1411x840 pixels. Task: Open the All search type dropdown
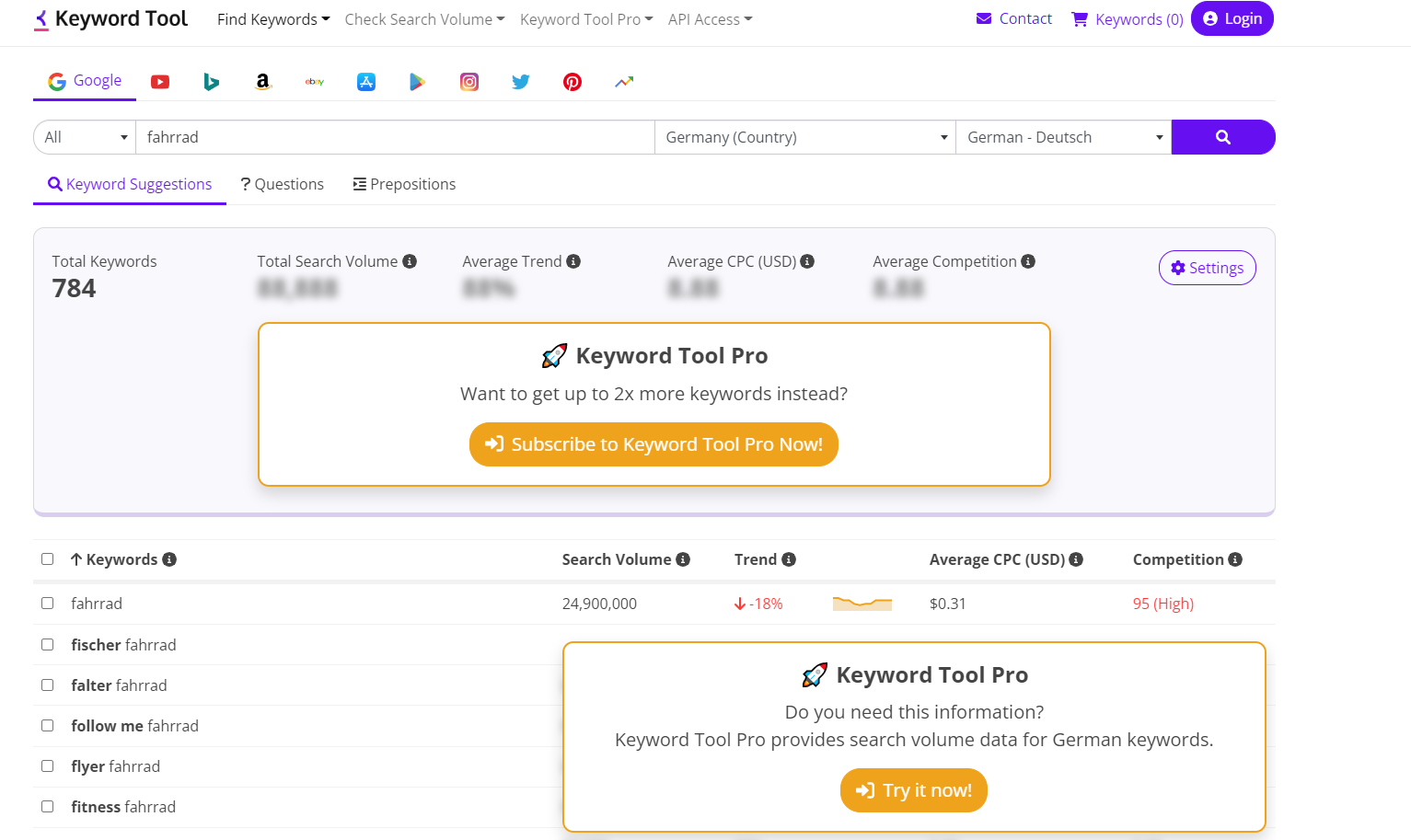[85, 137]
